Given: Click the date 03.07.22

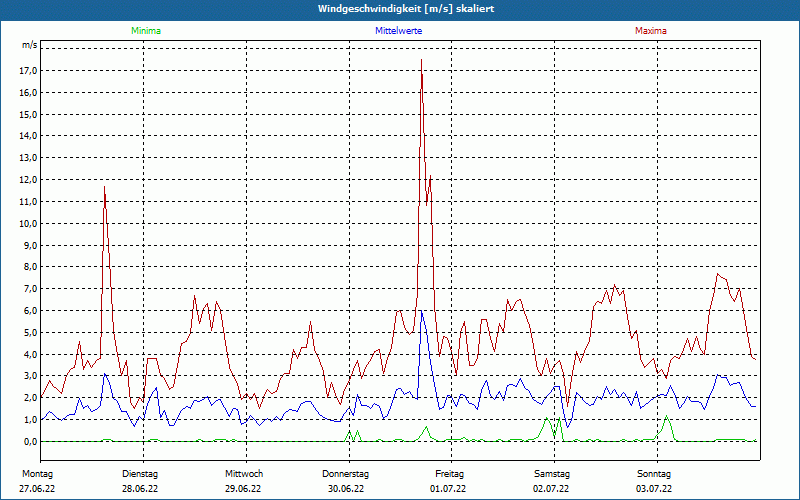Looking at the screenshot, I should point(654,489).
